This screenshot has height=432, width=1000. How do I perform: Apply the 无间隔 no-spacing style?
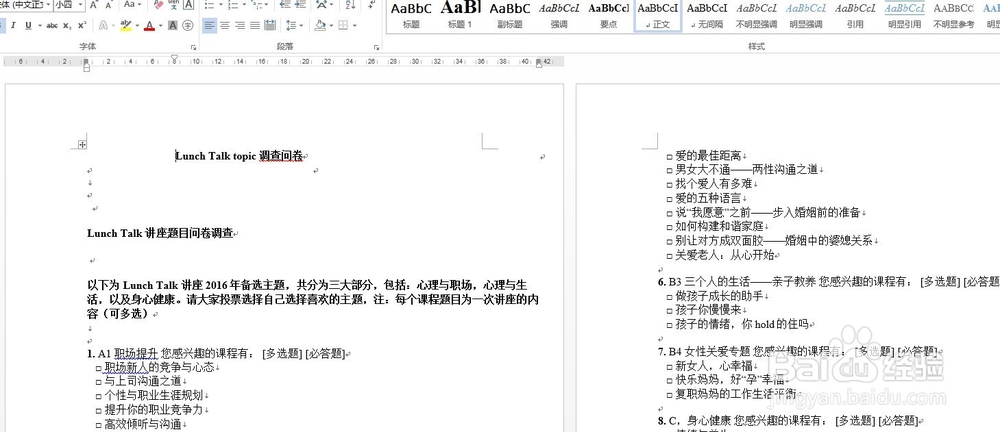pos(707,16)
